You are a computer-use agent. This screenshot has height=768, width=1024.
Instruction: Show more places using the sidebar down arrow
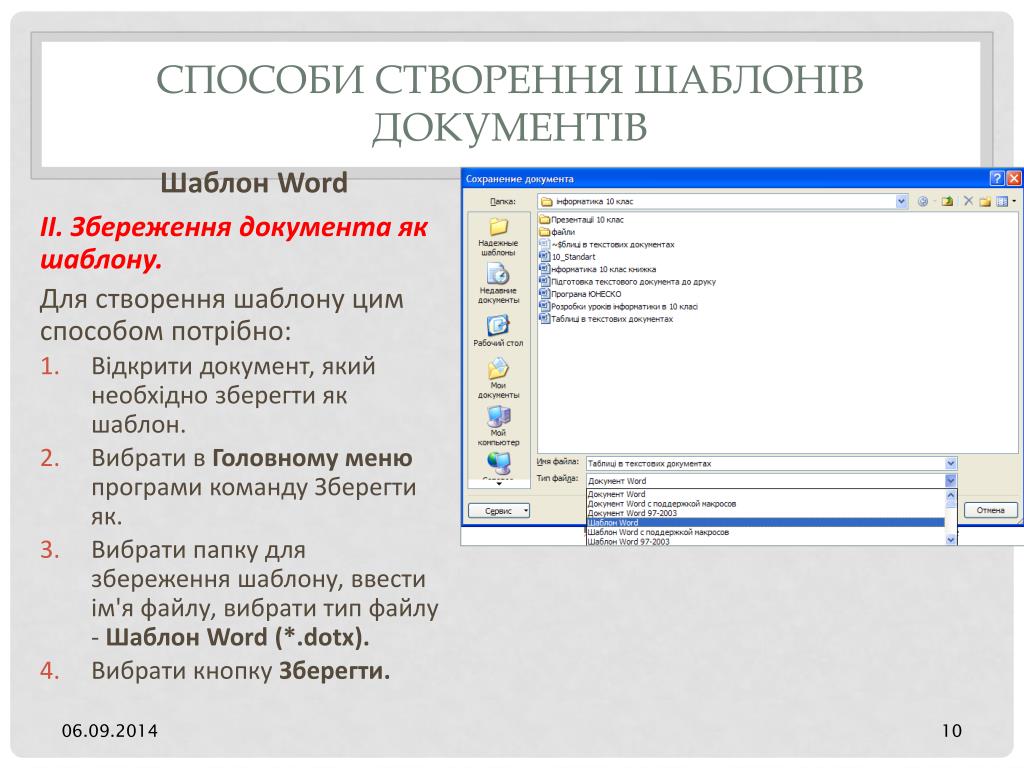coord(499,483)
